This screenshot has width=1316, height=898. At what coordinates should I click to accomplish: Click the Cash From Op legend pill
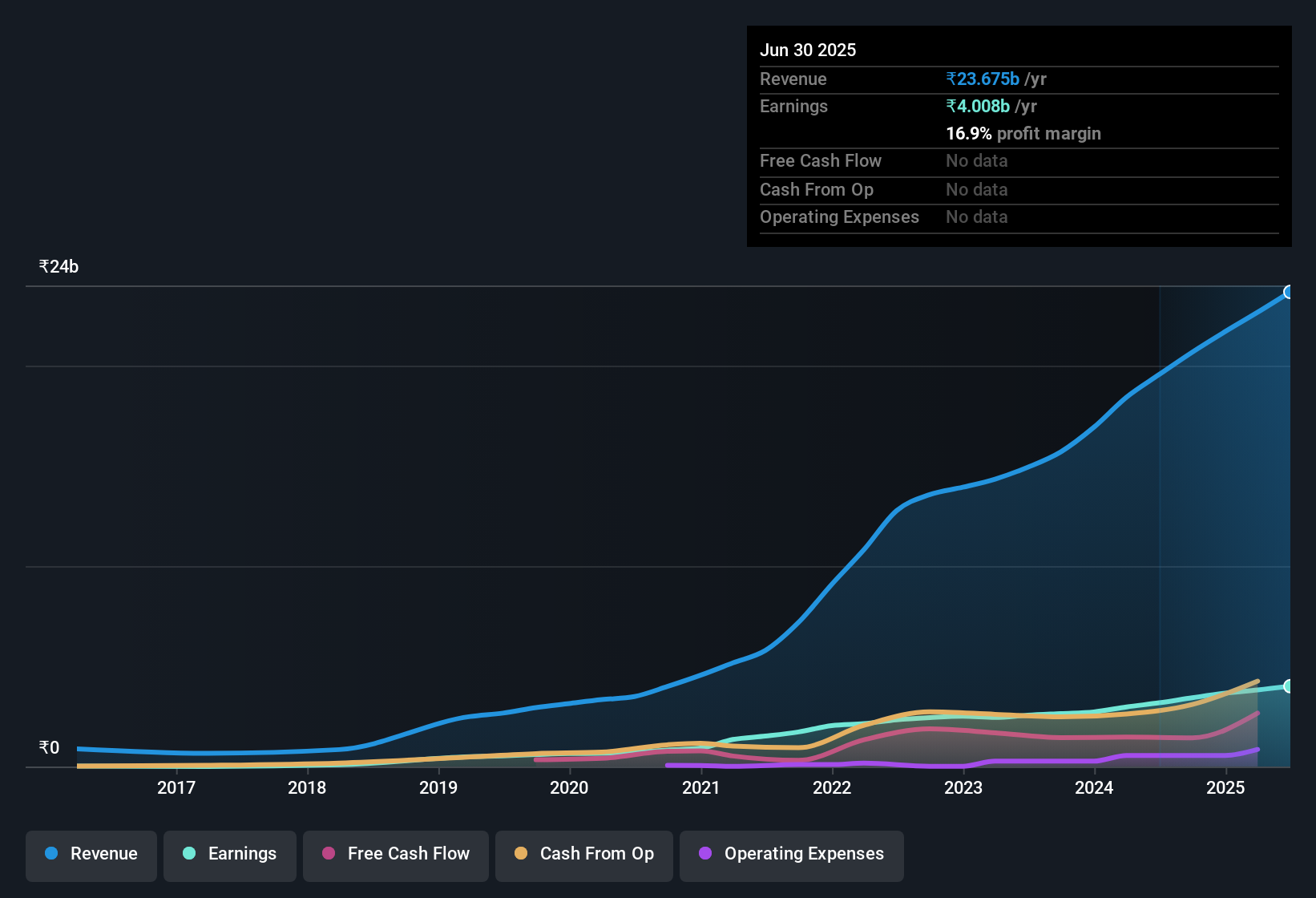583,856
